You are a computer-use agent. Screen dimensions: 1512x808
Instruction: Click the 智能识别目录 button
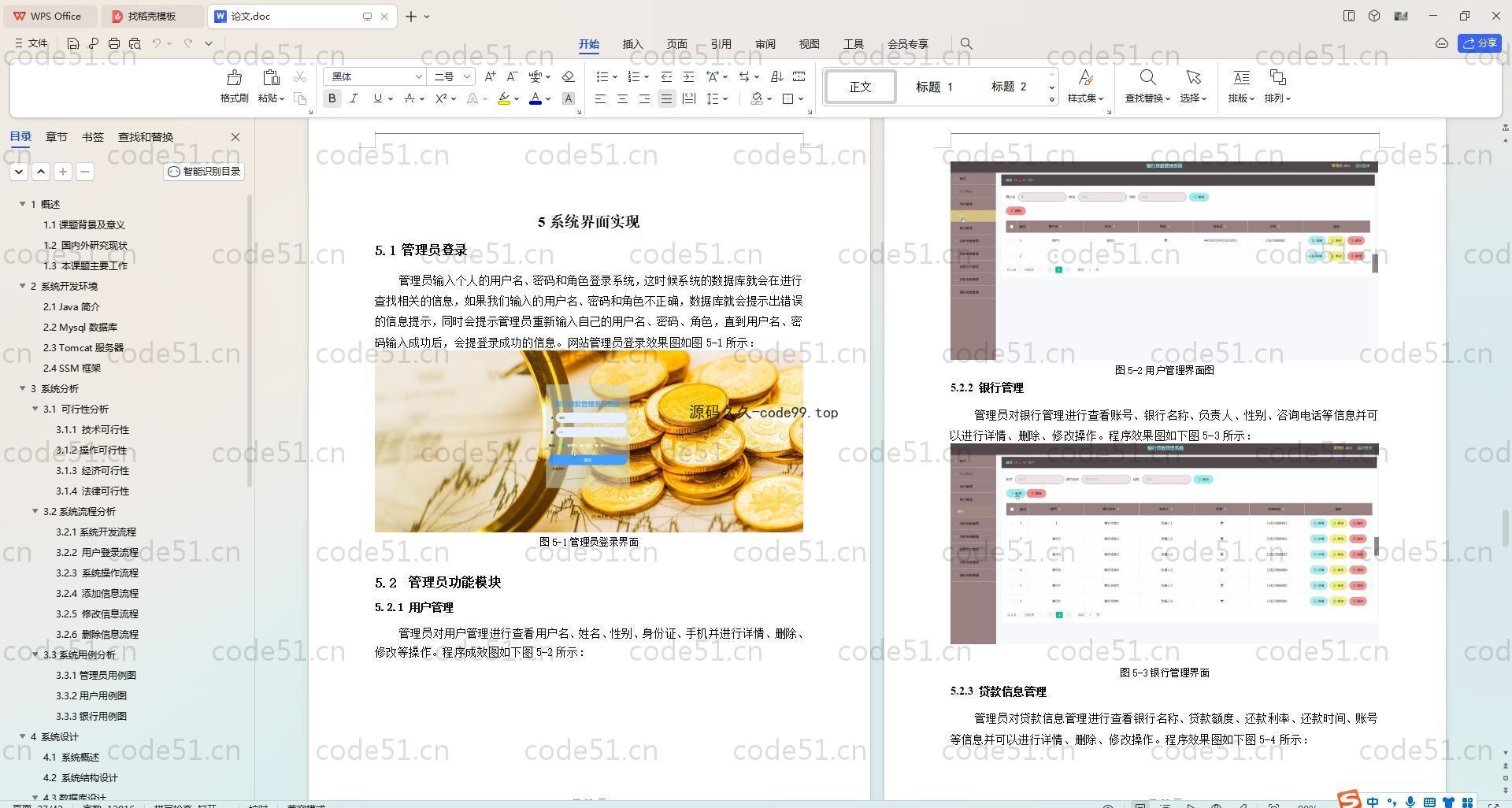(204, 171)
